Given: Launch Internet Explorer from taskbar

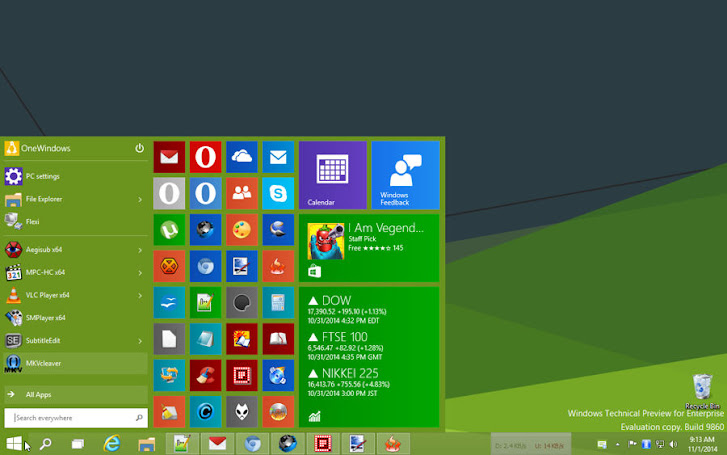Looking at the screenshot, I should point(111,444).
